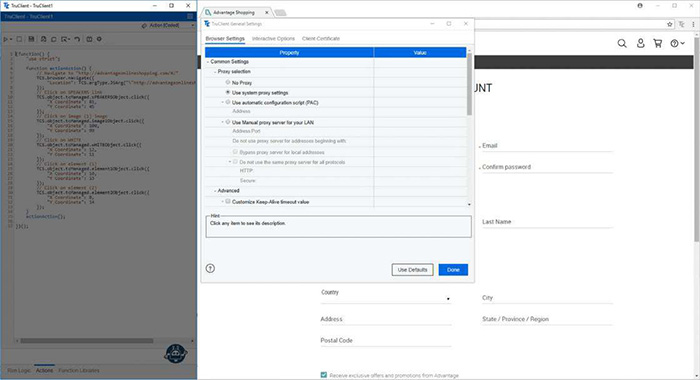The height and width of the screenshot is (380, 700).
Task: Click the settings table vertical scrollbar
Action: click(x=469, y=85)
